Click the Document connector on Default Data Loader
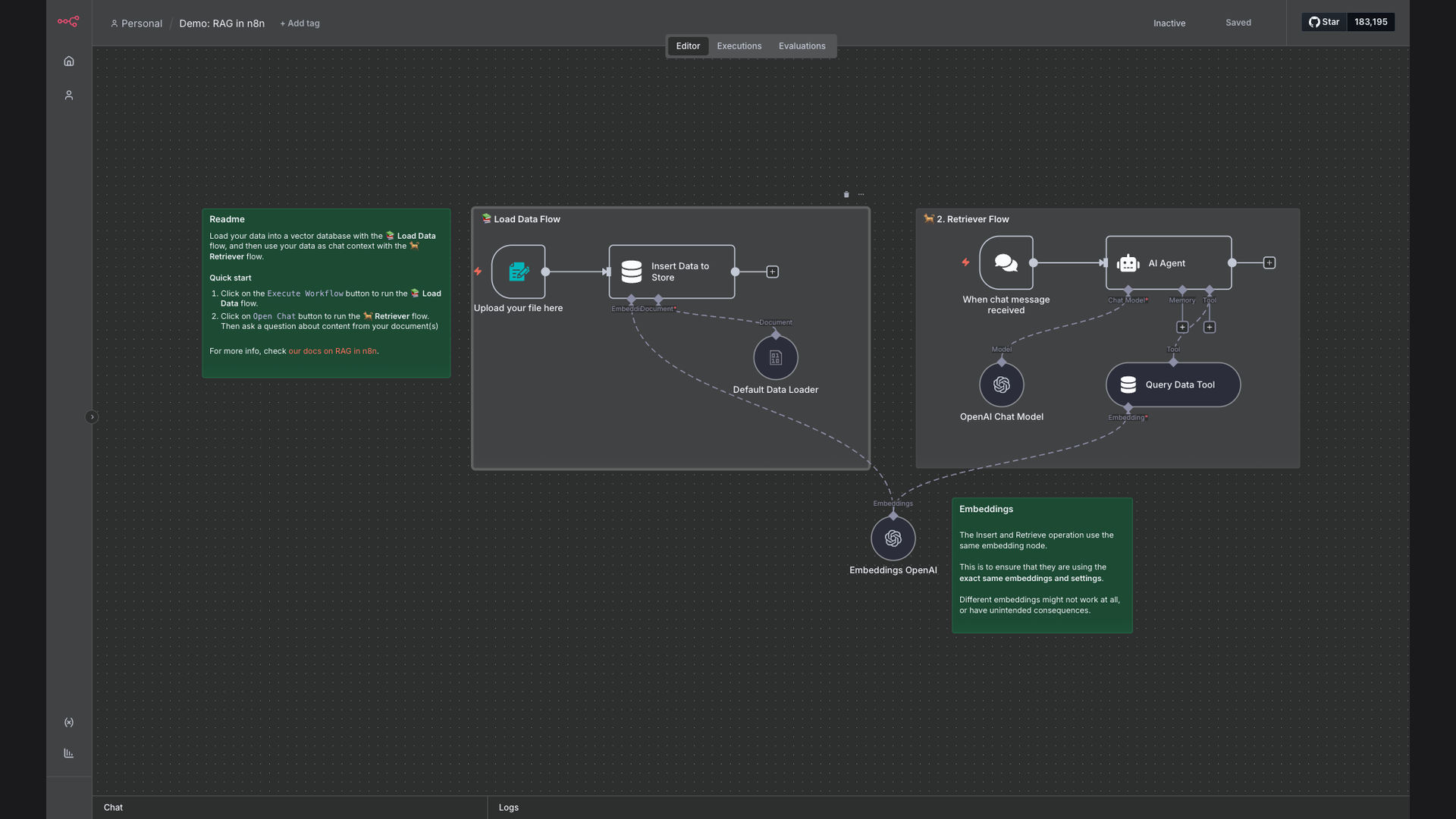 [x=776, y=334]
